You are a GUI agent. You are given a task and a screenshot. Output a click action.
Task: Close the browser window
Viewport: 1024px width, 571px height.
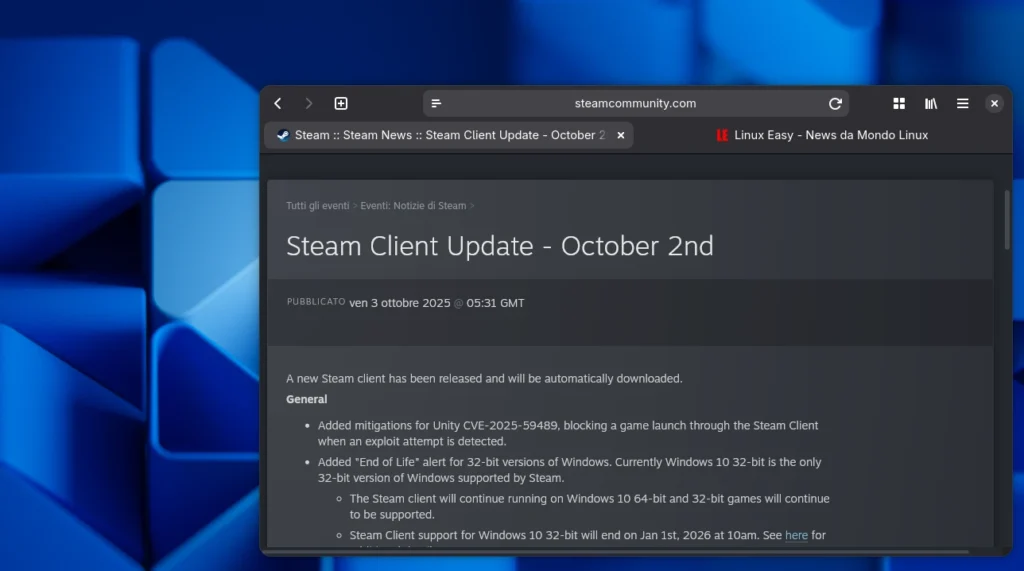(x=994, y=103)
